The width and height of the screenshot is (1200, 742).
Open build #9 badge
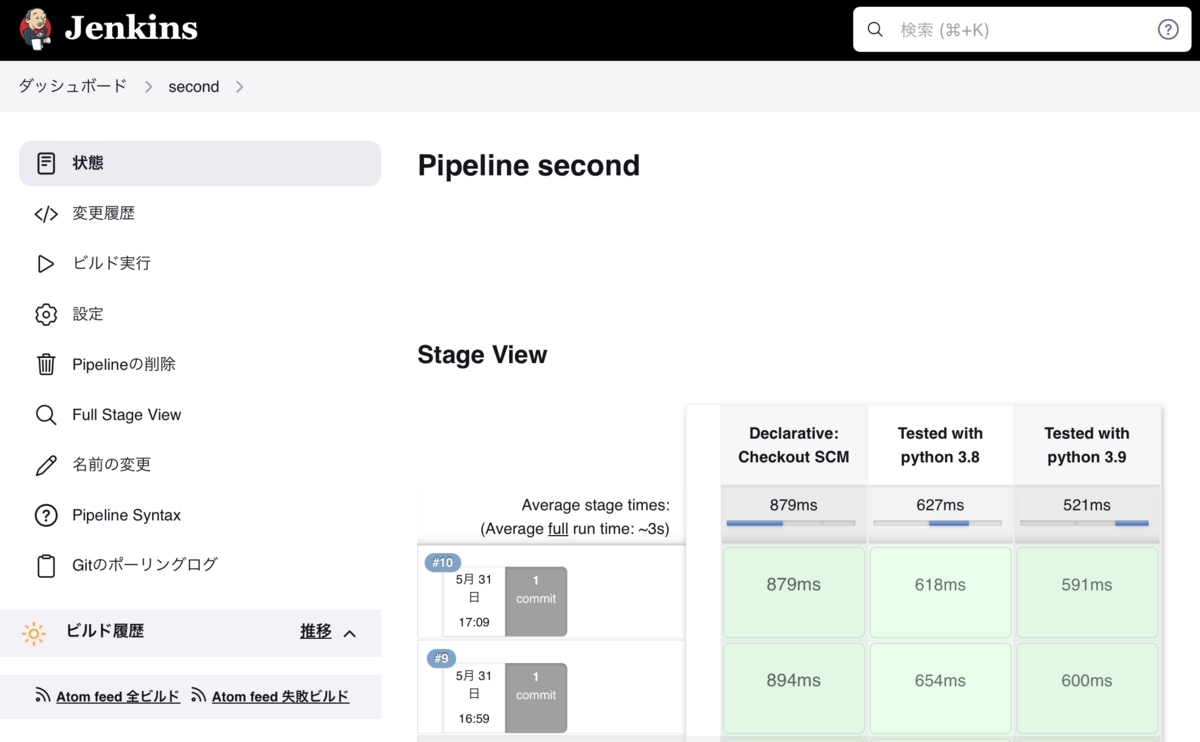click(x=442, y=658)
